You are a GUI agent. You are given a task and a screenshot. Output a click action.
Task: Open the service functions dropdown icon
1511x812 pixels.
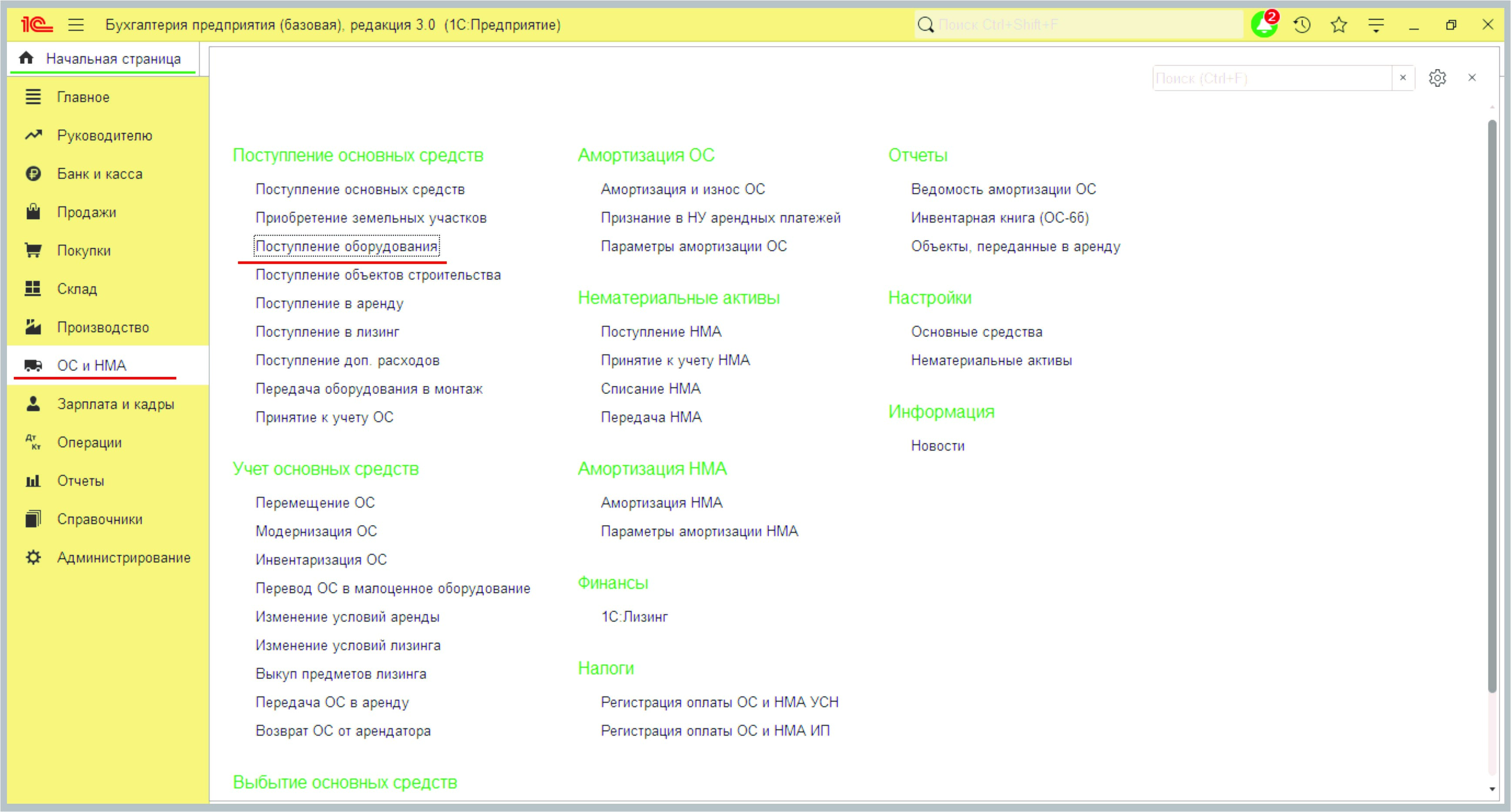(1375, 25)
